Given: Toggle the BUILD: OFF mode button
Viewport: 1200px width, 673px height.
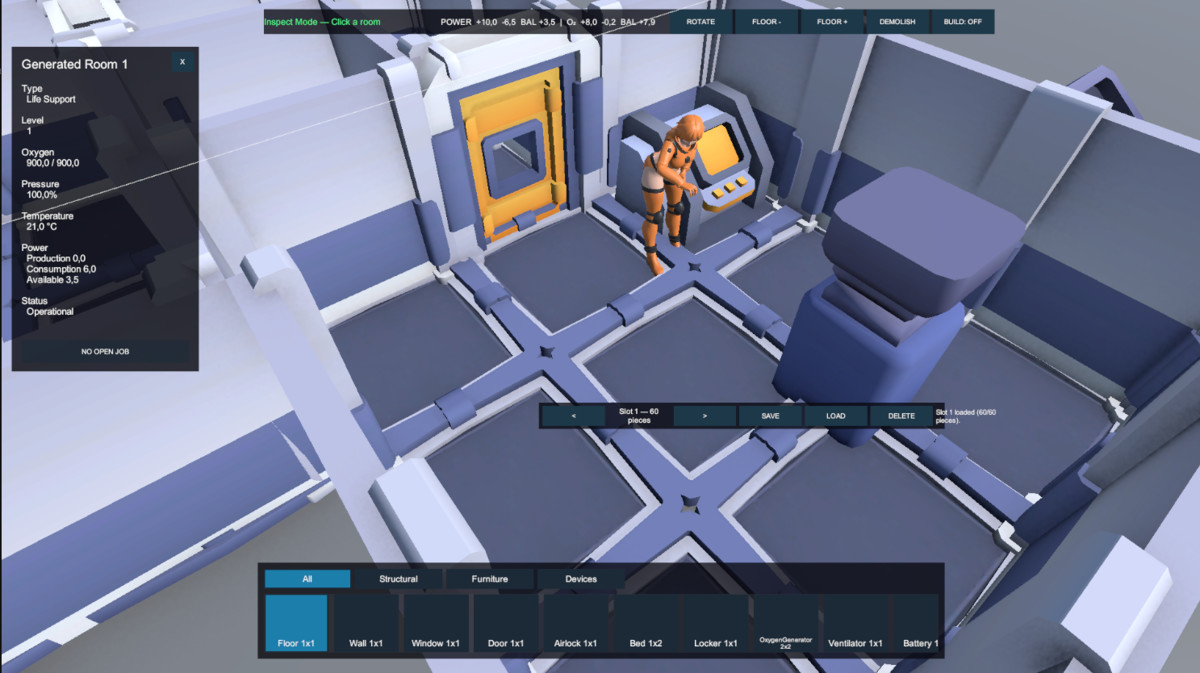Looking at the screenshot, I should (x=962, y=22).
